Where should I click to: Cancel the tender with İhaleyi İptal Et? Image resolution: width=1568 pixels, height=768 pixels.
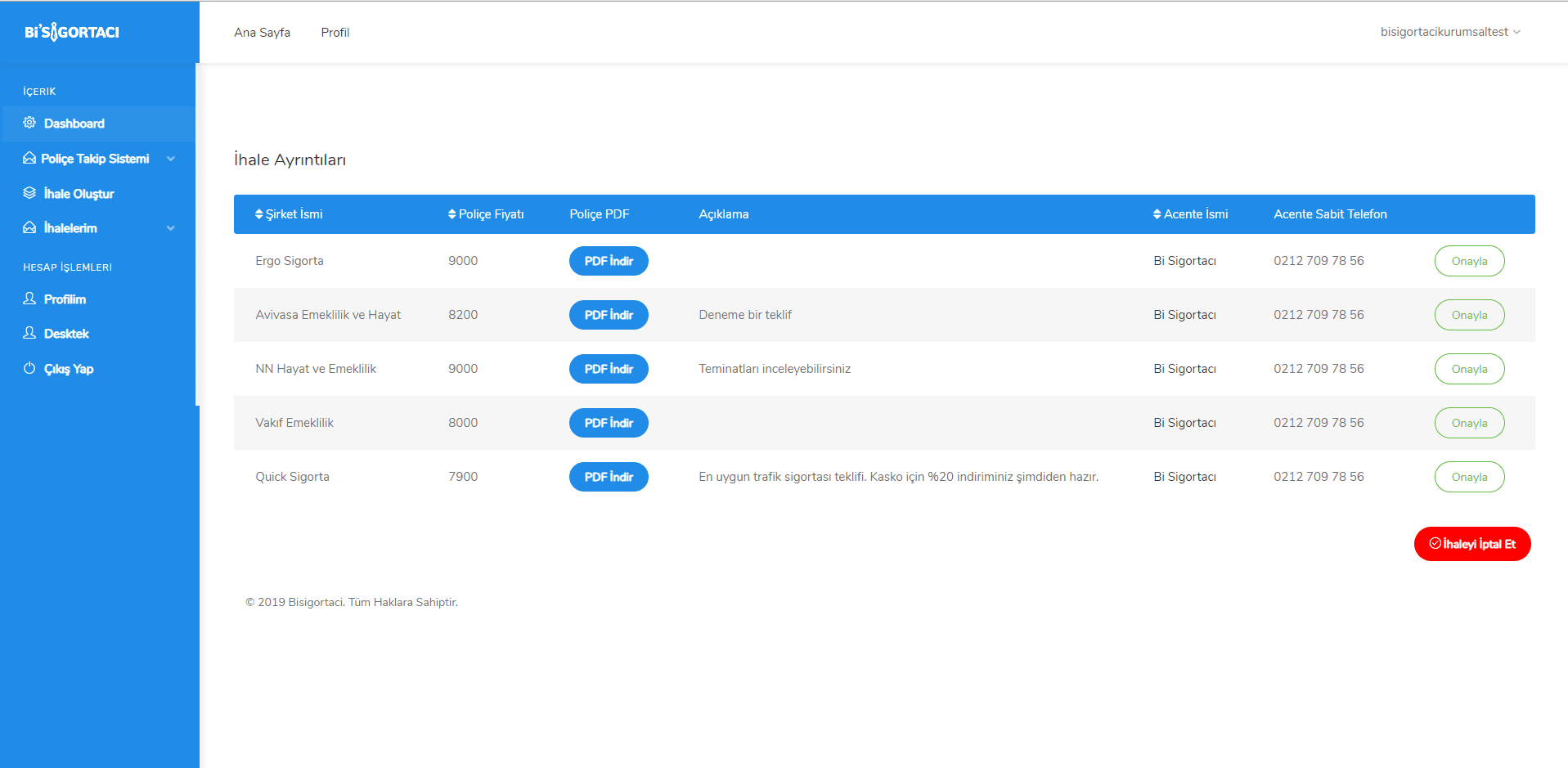coord(1471,544)
